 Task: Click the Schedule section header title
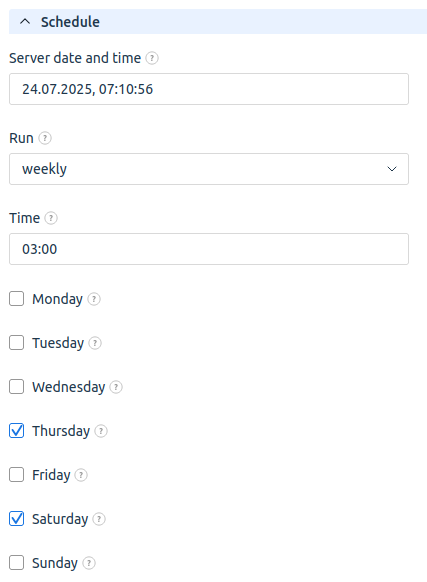click(x=70, y=22)
